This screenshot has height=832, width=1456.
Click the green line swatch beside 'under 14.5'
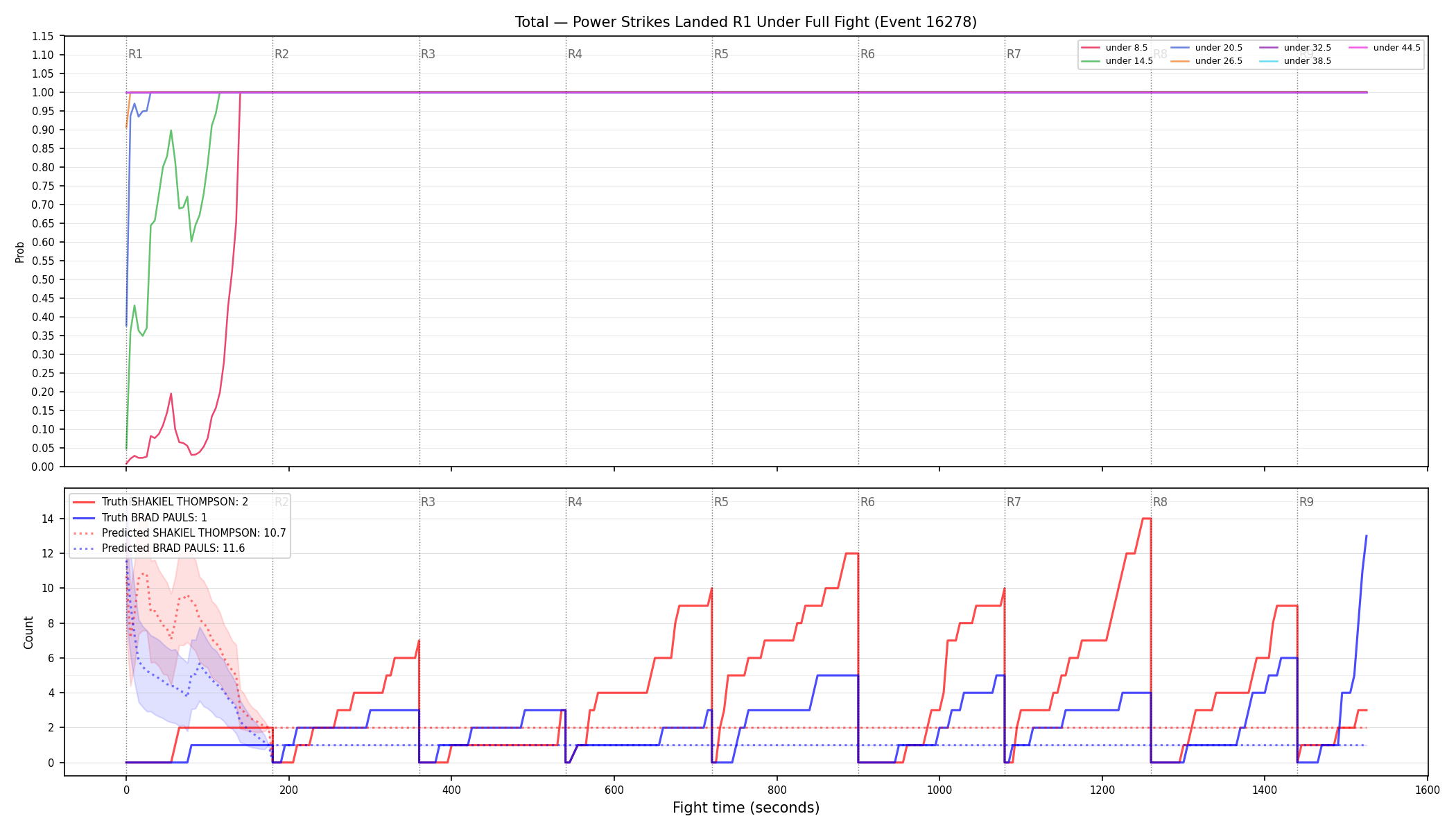(x=1091, y=61)
